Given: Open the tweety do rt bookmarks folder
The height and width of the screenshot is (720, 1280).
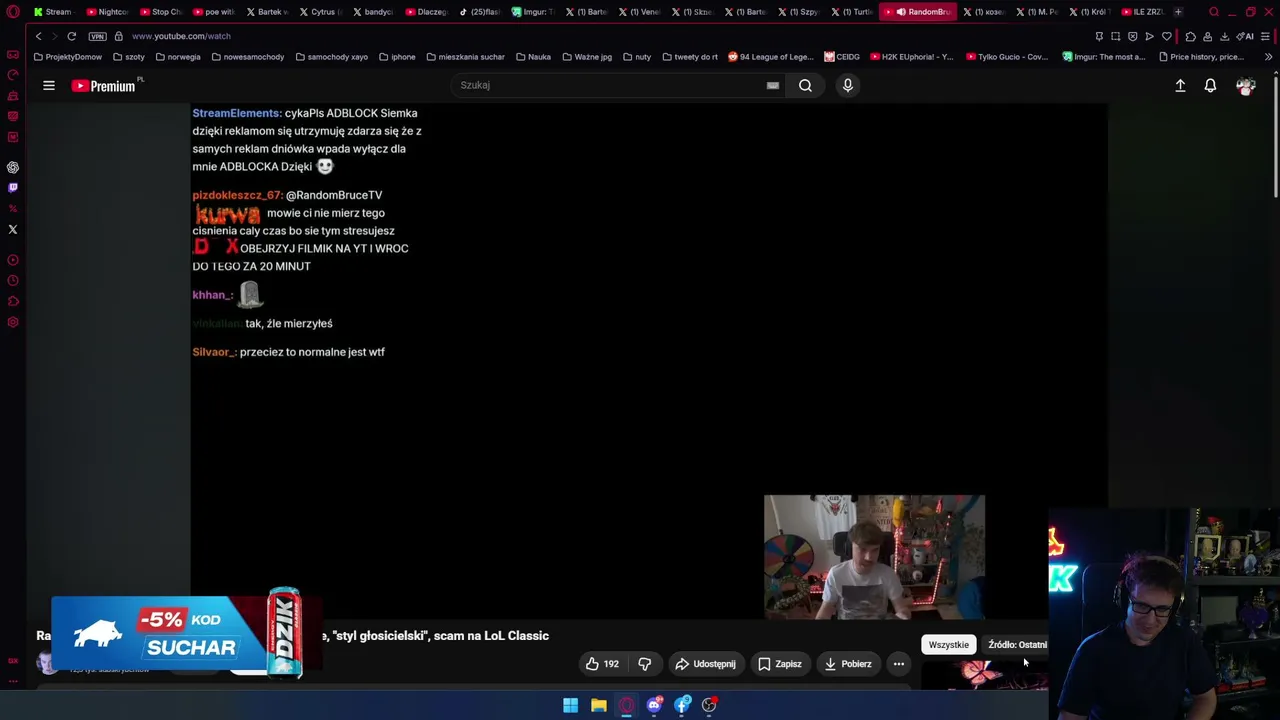Looking at the screenshot, I should [x=690, y=57].
